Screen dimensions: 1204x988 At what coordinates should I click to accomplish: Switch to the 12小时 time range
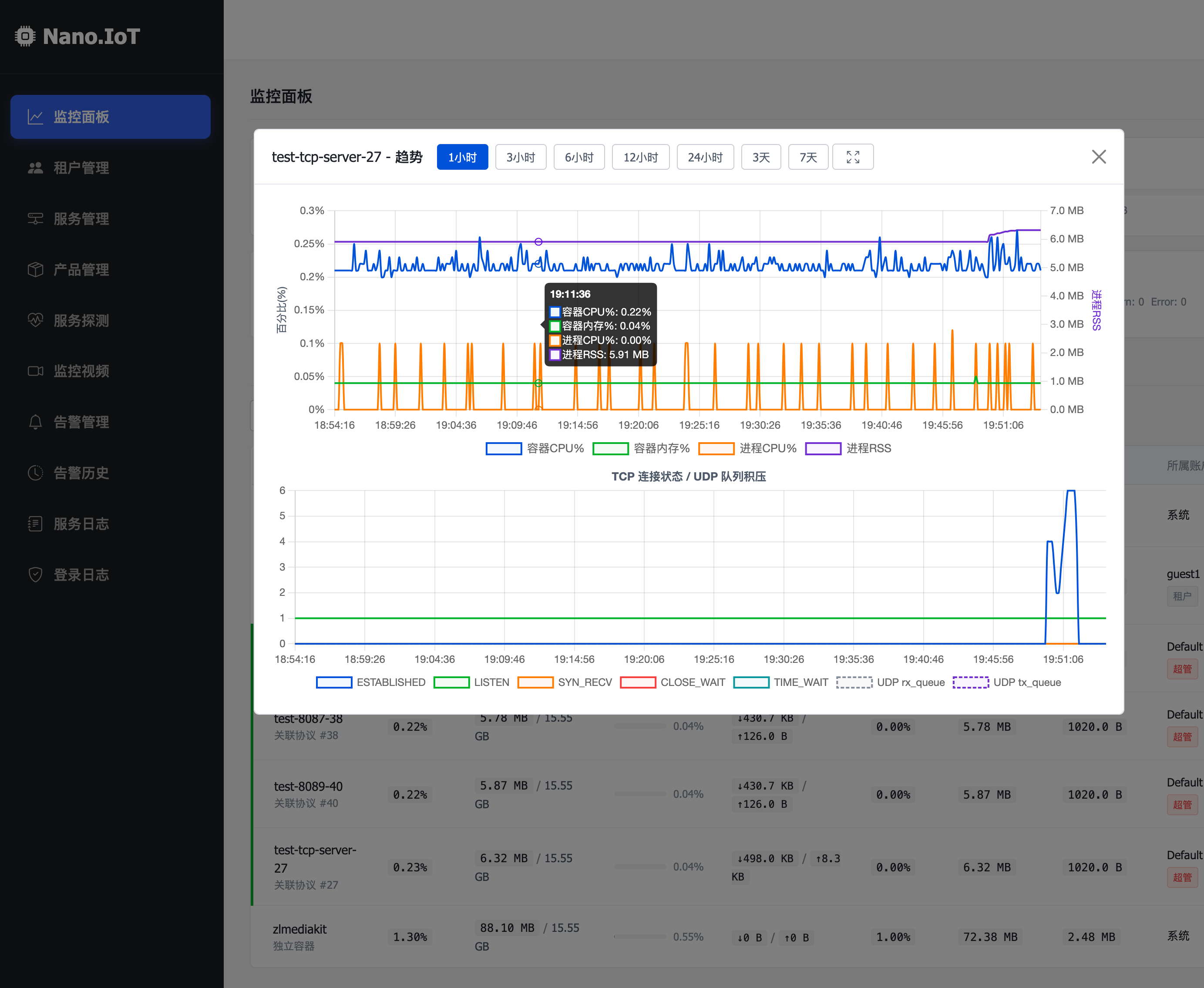click(x=640, y=157)
